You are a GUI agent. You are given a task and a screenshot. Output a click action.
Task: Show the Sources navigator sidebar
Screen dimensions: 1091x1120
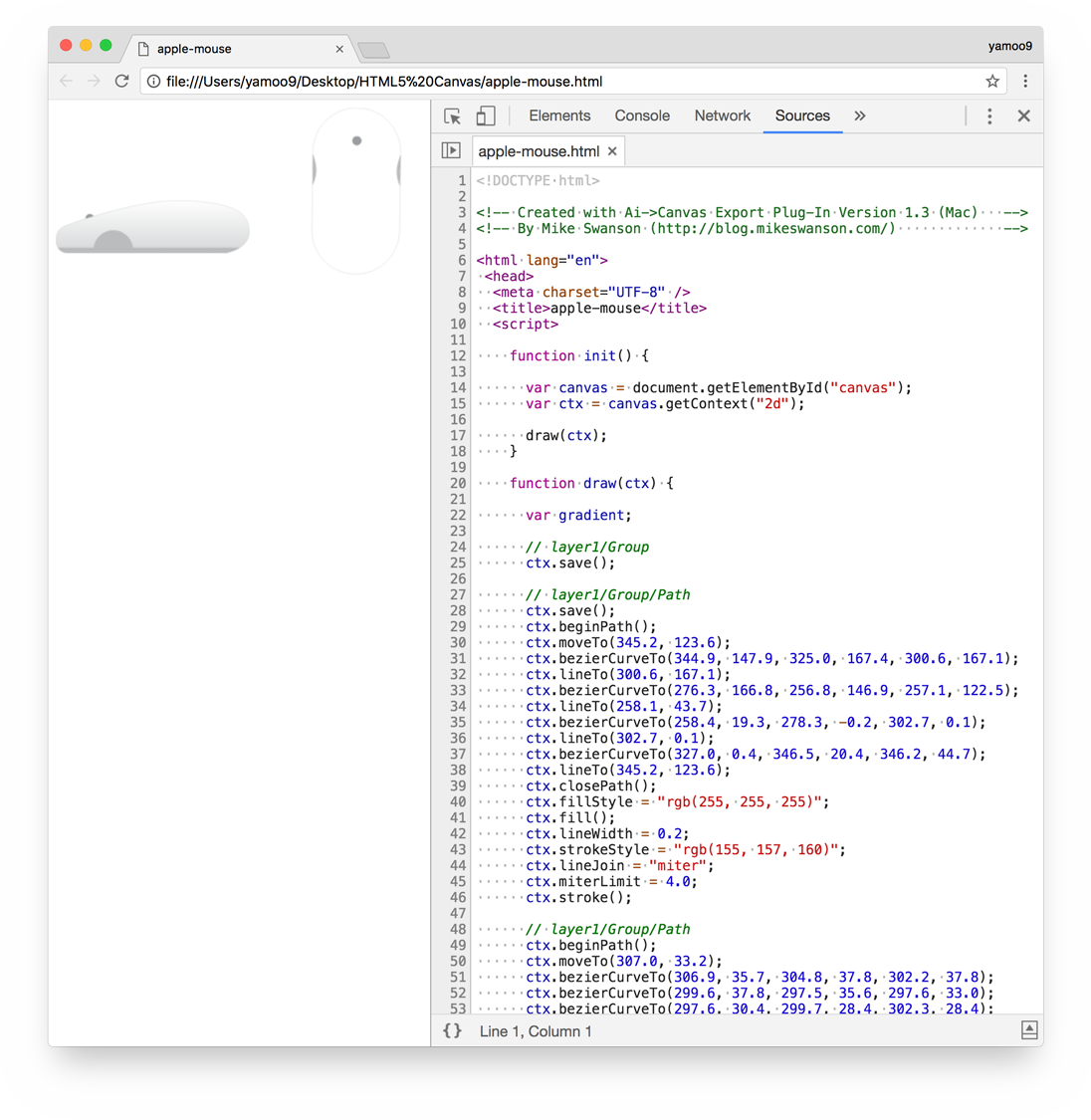pos(451,150)
